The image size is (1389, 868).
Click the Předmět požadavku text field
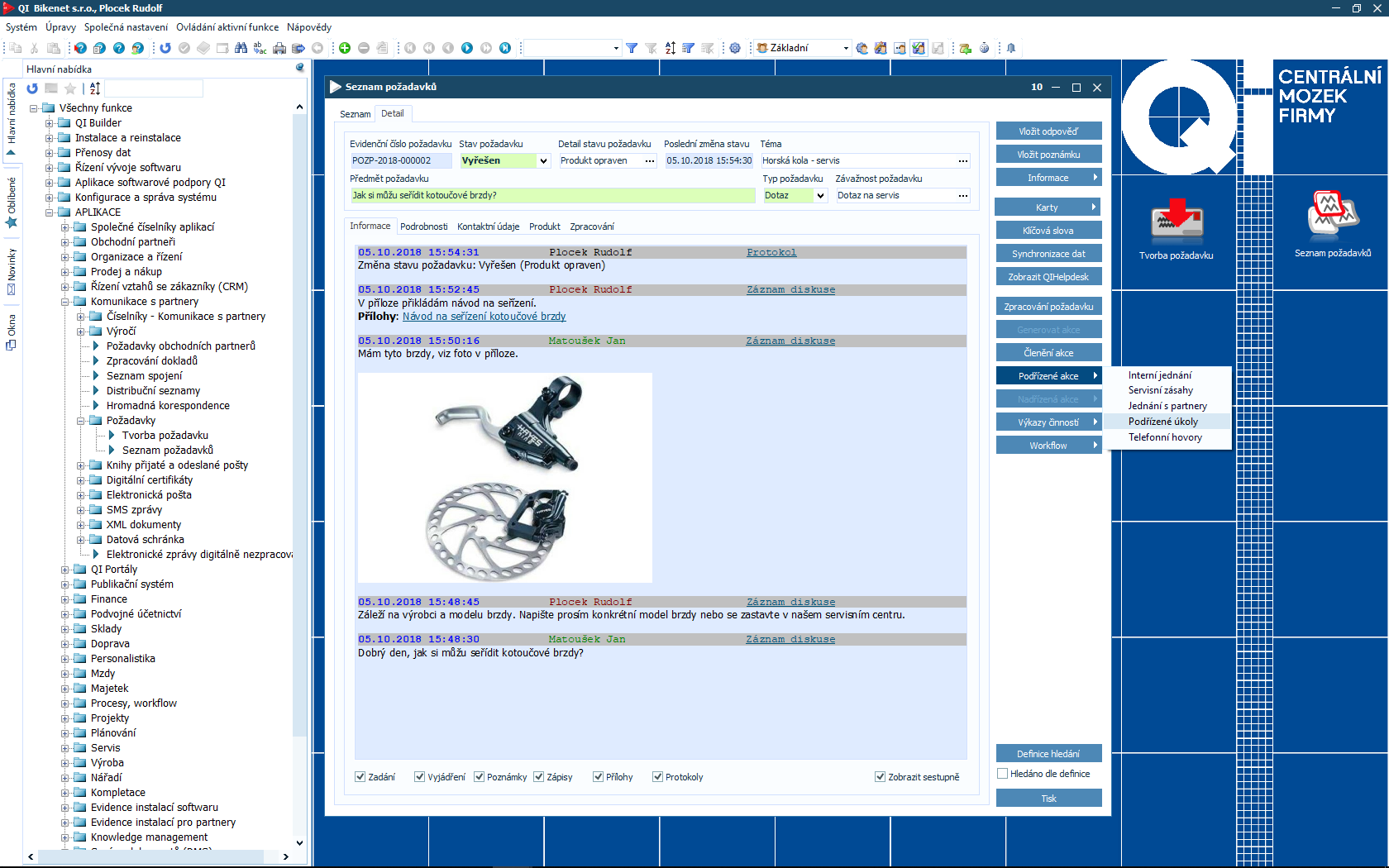click(551, 196)
